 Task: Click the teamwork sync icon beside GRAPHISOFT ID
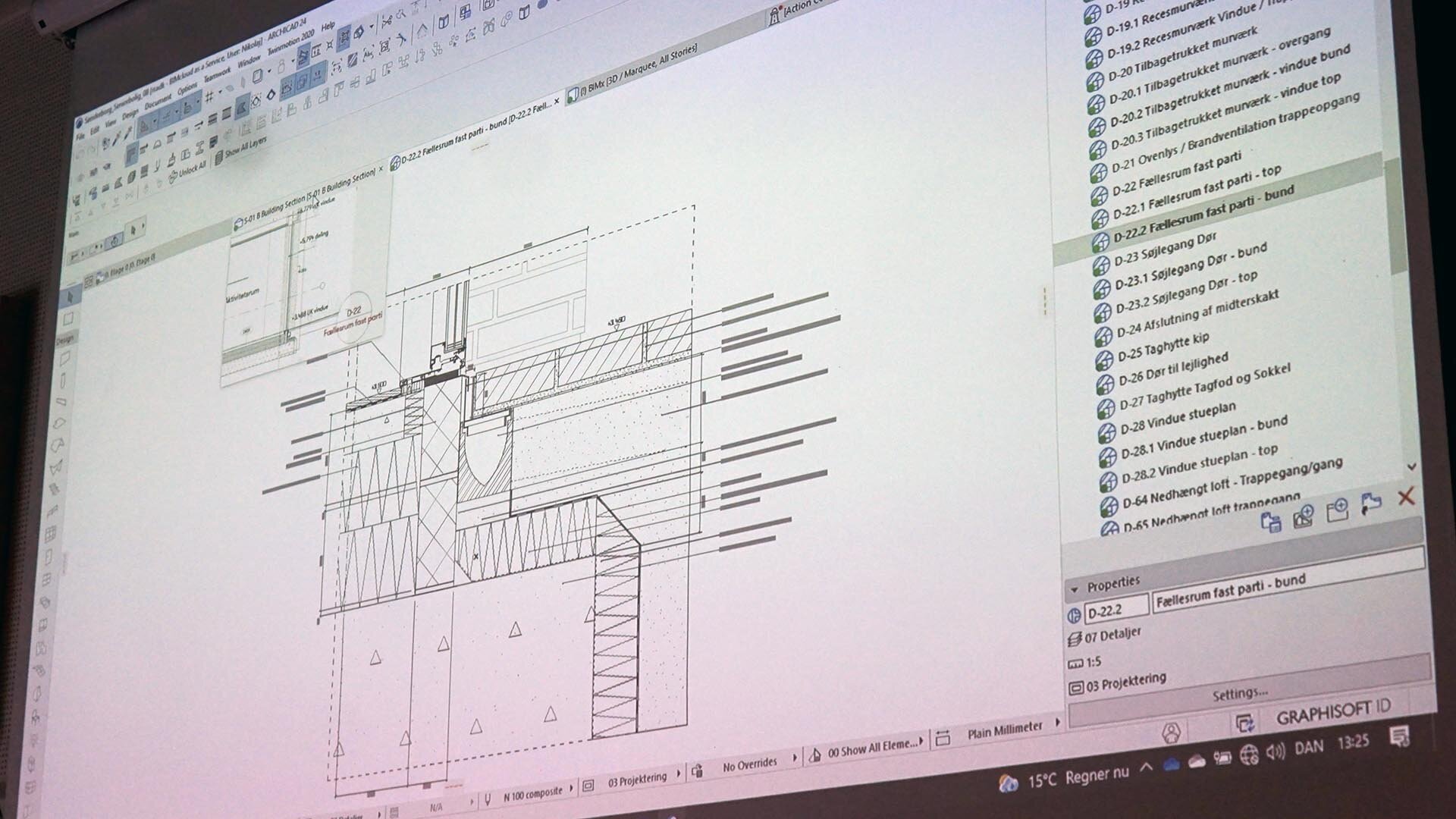coord(1244,723)
